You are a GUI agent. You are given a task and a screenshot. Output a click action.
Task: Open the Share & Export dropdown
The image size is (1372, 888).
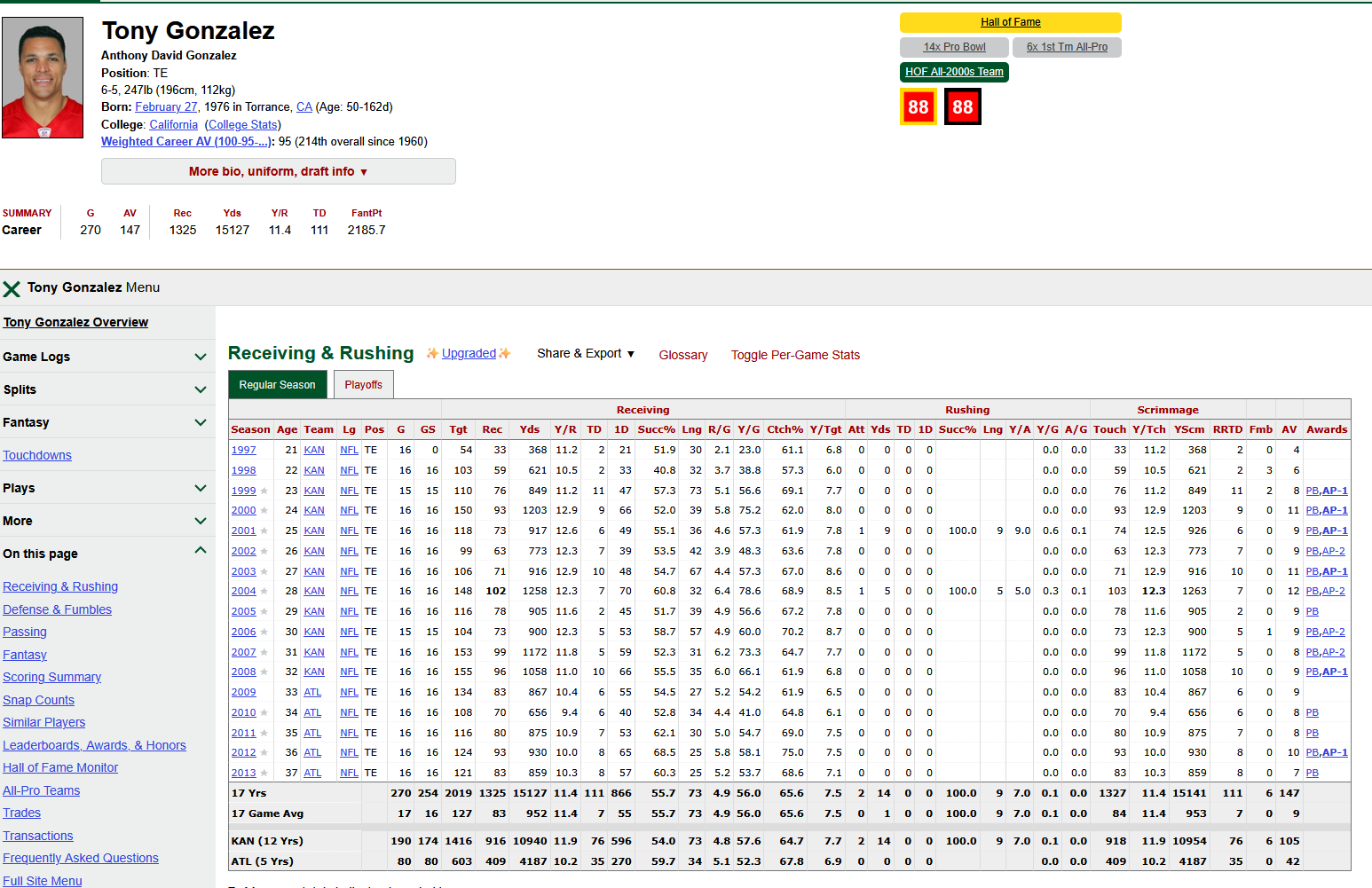[586, 353]
